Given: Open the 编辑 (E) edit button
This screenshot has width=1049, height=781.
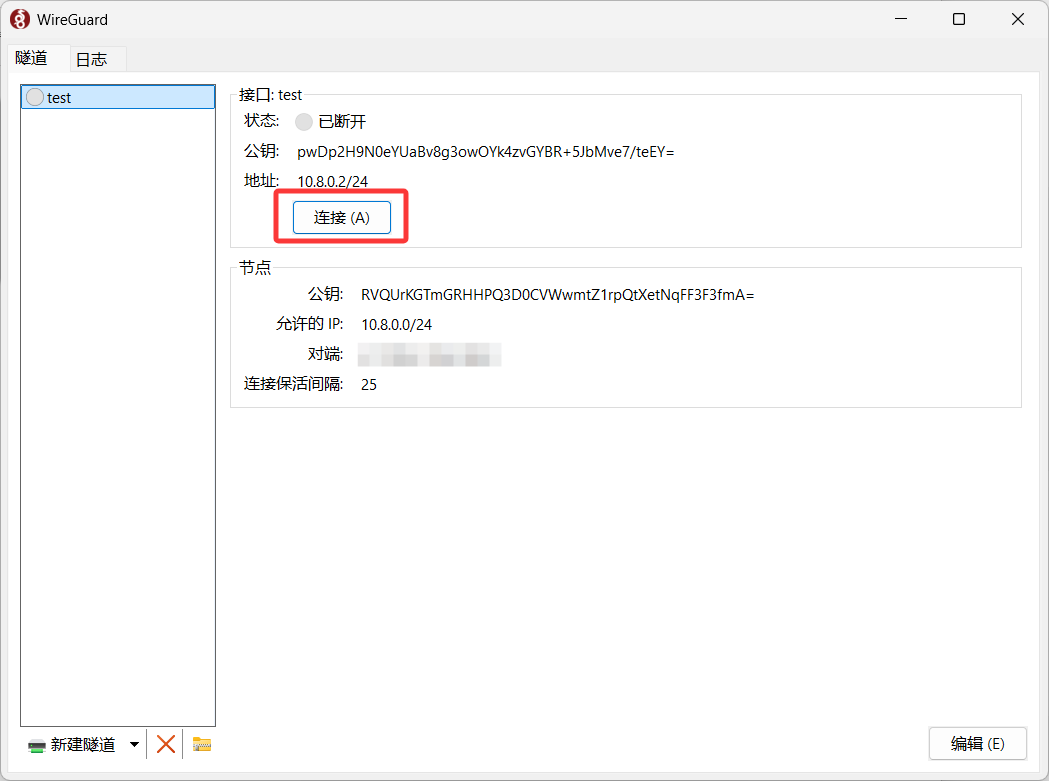Looking at the screenshot, I should tap(977, 744).
